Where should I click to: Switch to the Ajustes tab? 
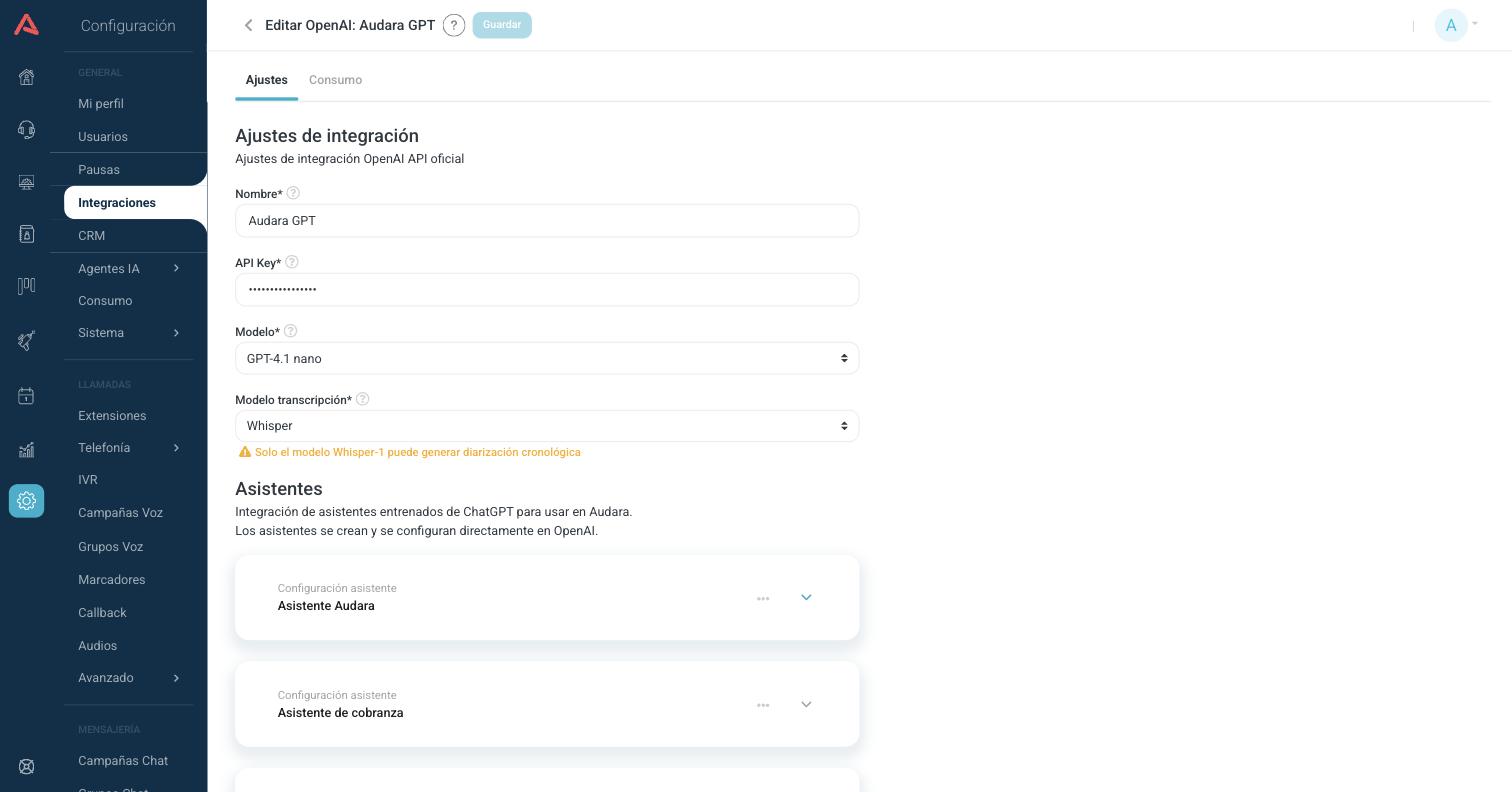pos(267,80)
